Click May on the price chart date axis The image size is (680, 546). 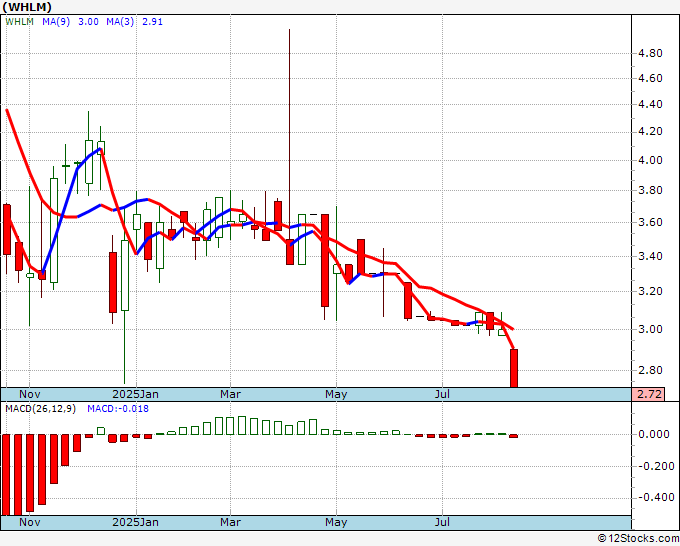pyautogui.click(x=336, y=394)
